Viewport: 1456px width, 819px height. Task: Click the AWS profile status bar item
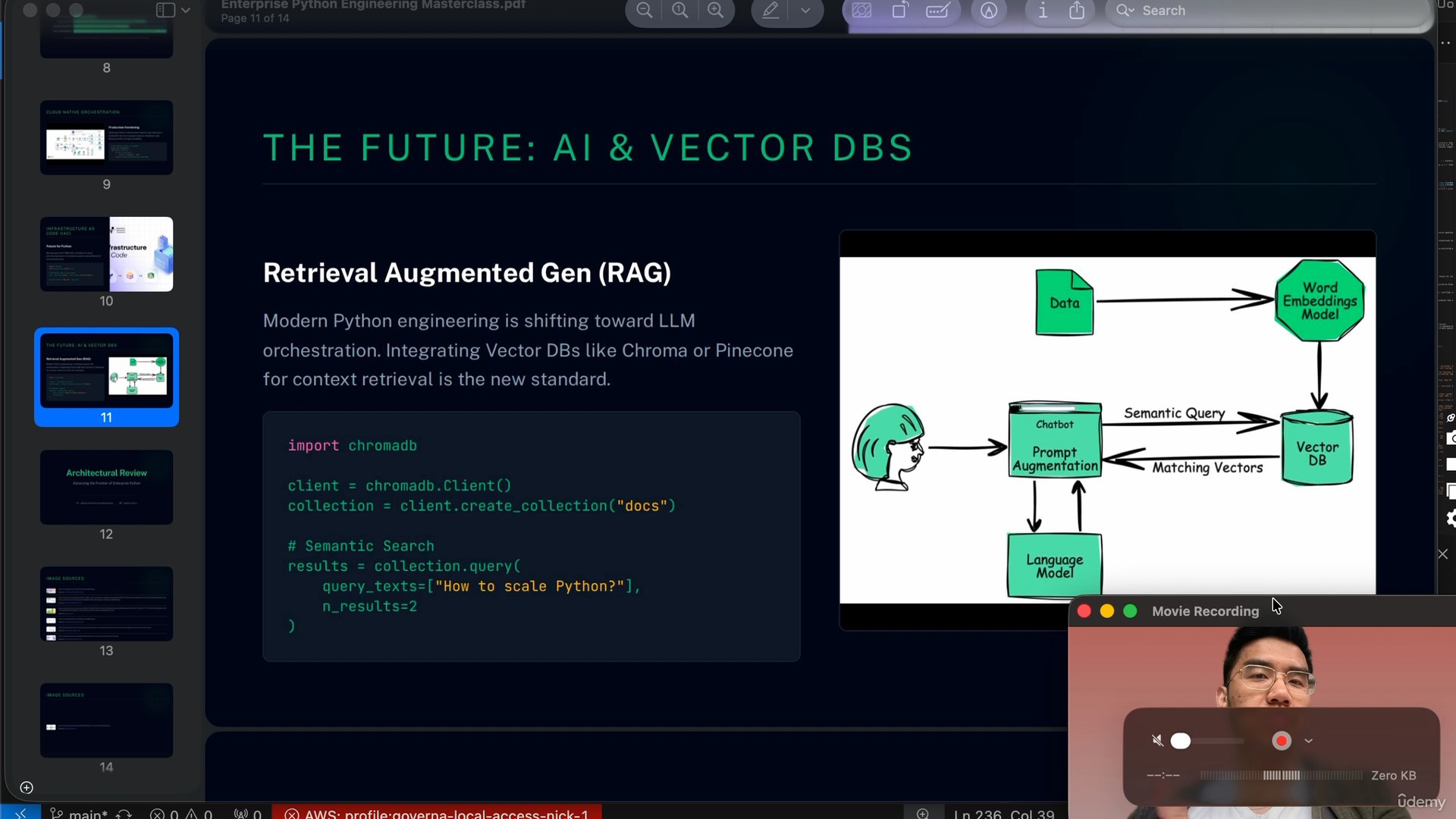(437, 813)
